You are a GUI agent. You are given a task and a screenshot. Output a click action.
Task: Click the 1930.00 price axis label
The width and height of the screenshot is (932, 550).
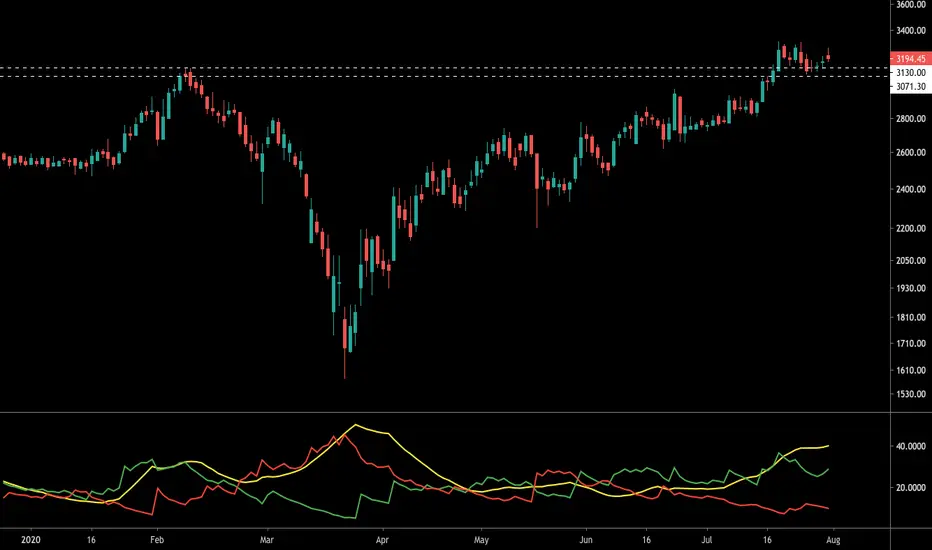click(x=911, y=288)
